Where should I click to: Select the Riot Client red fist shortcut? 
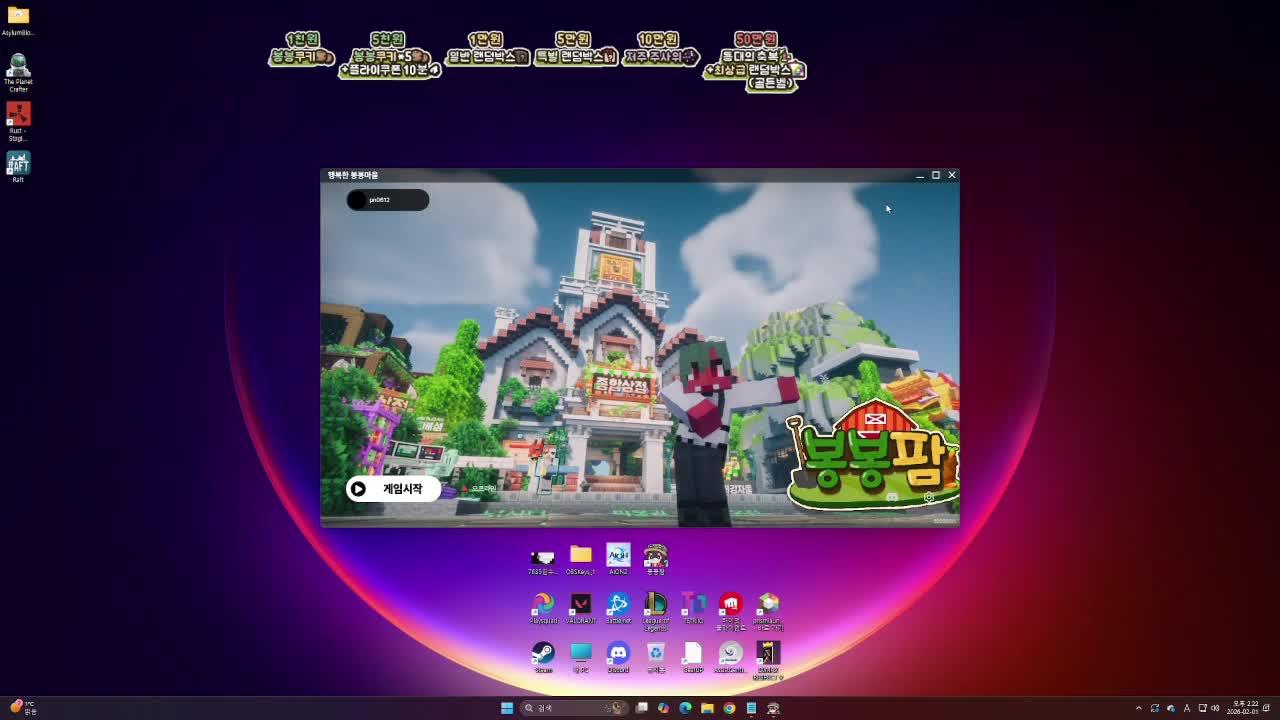tap(731, 611)
